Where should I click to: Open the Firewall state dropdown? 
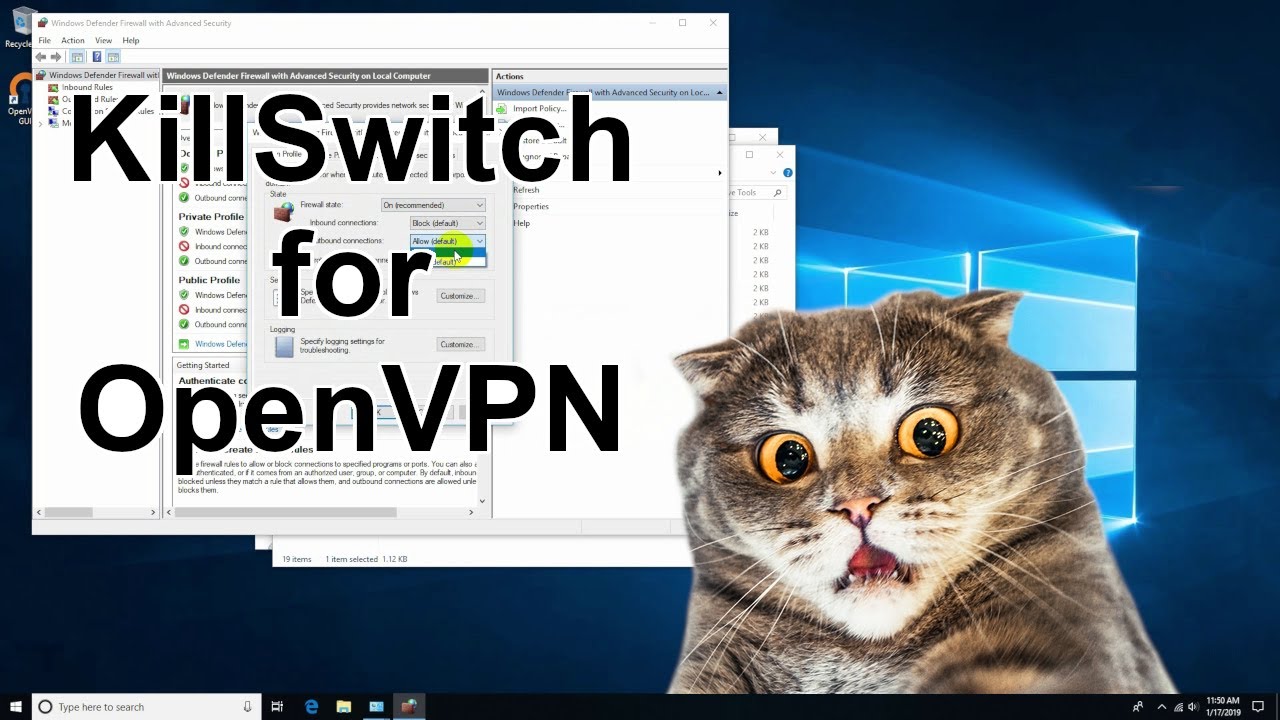point(433,205)
